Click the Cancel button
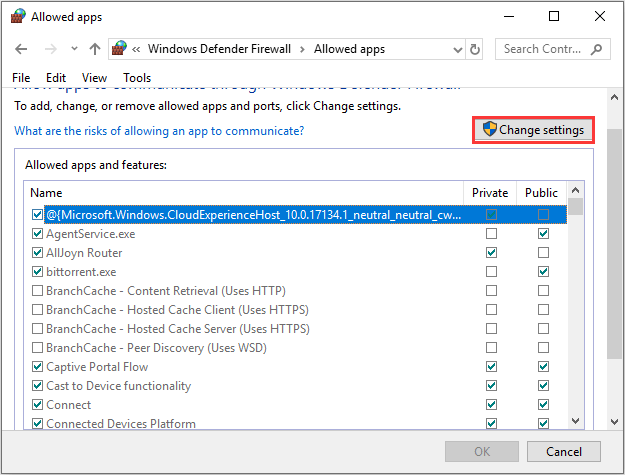 564,451
